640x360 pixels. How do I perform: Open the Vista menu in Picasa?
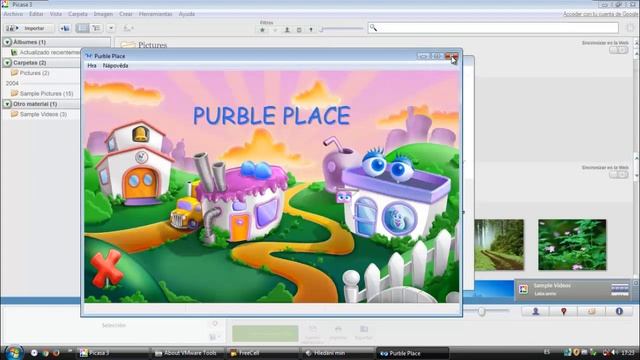click(x=56, y=14)
